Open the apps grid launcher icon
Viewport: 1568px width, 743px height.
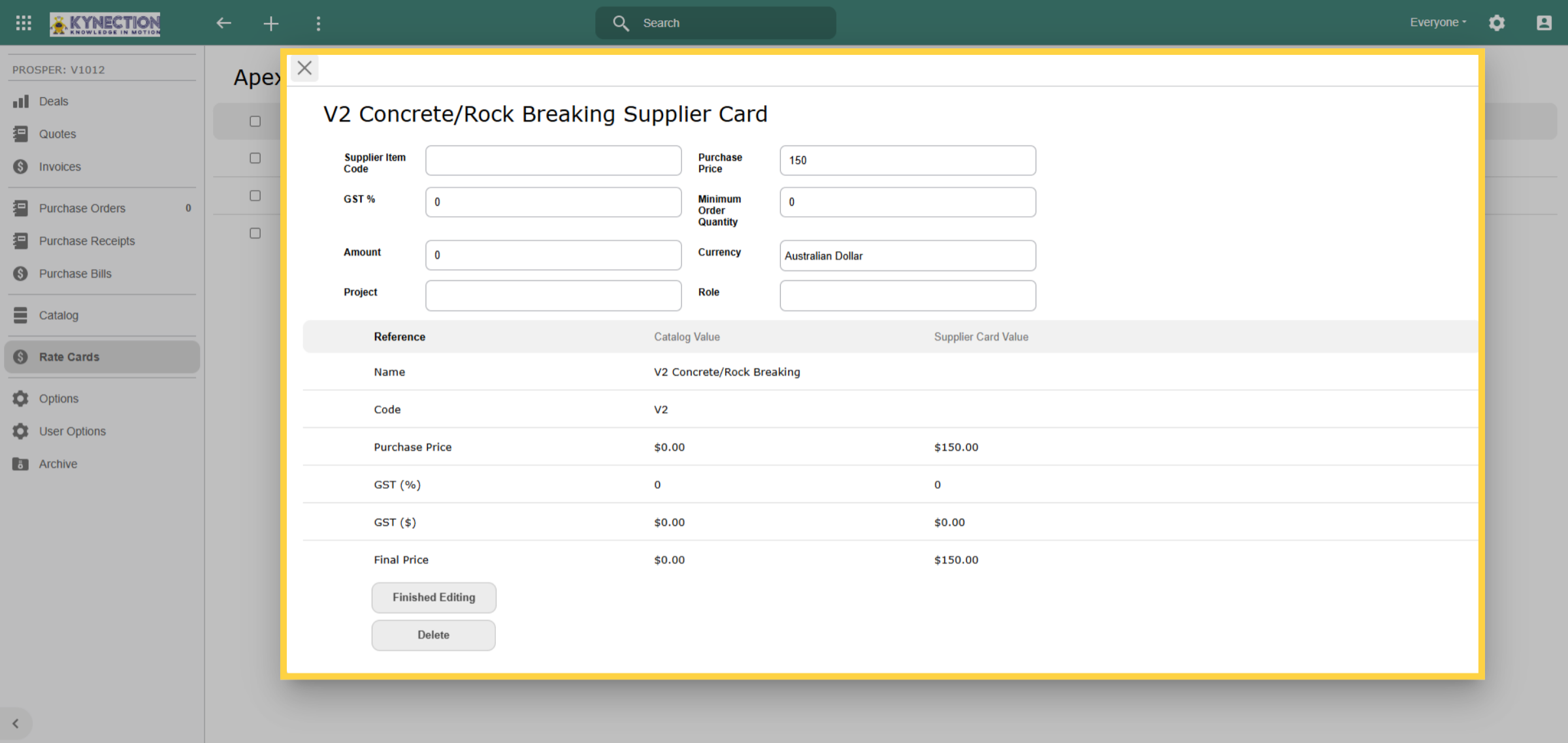(24, 23)
